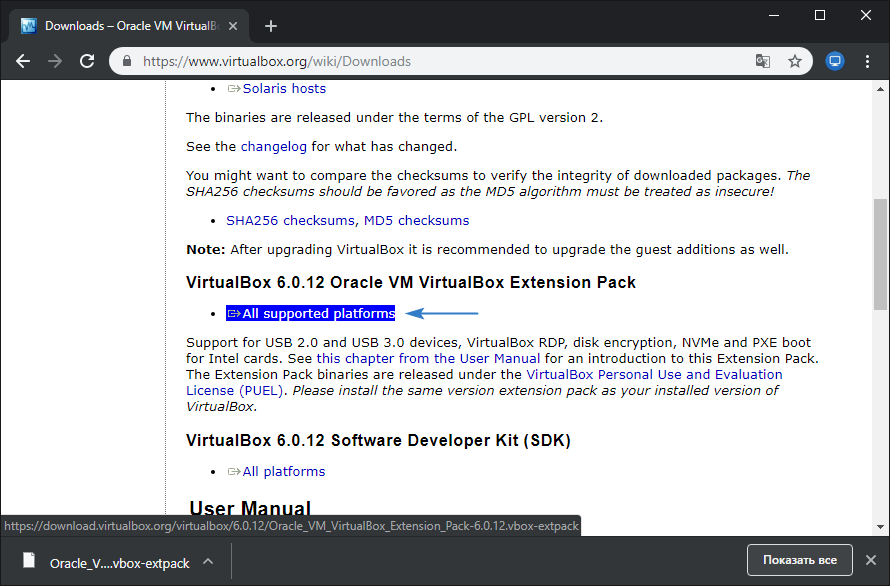Expand the downloaded file options chevron
The width and height of the screenshot is (890, 586).
click(208, 561)
